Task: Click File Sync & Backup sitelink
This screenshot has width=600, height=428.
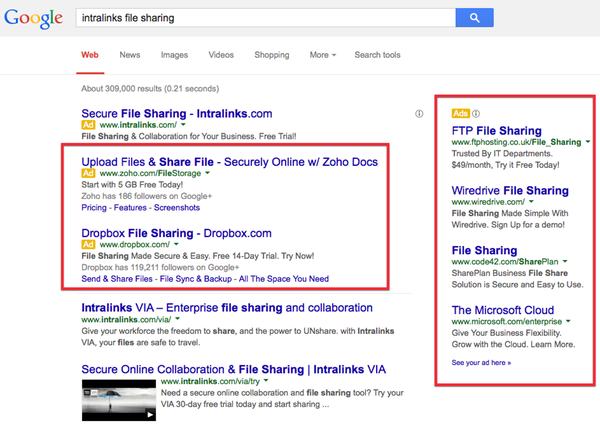Action: 196,279
